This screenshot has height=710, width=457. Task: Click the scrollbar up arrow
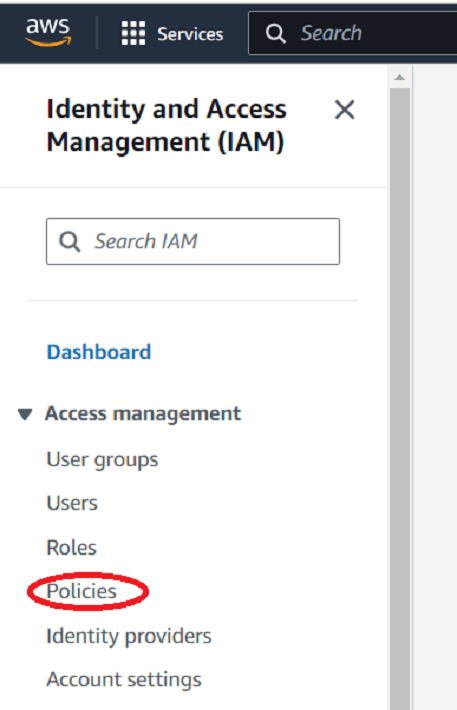coord(399,77)
